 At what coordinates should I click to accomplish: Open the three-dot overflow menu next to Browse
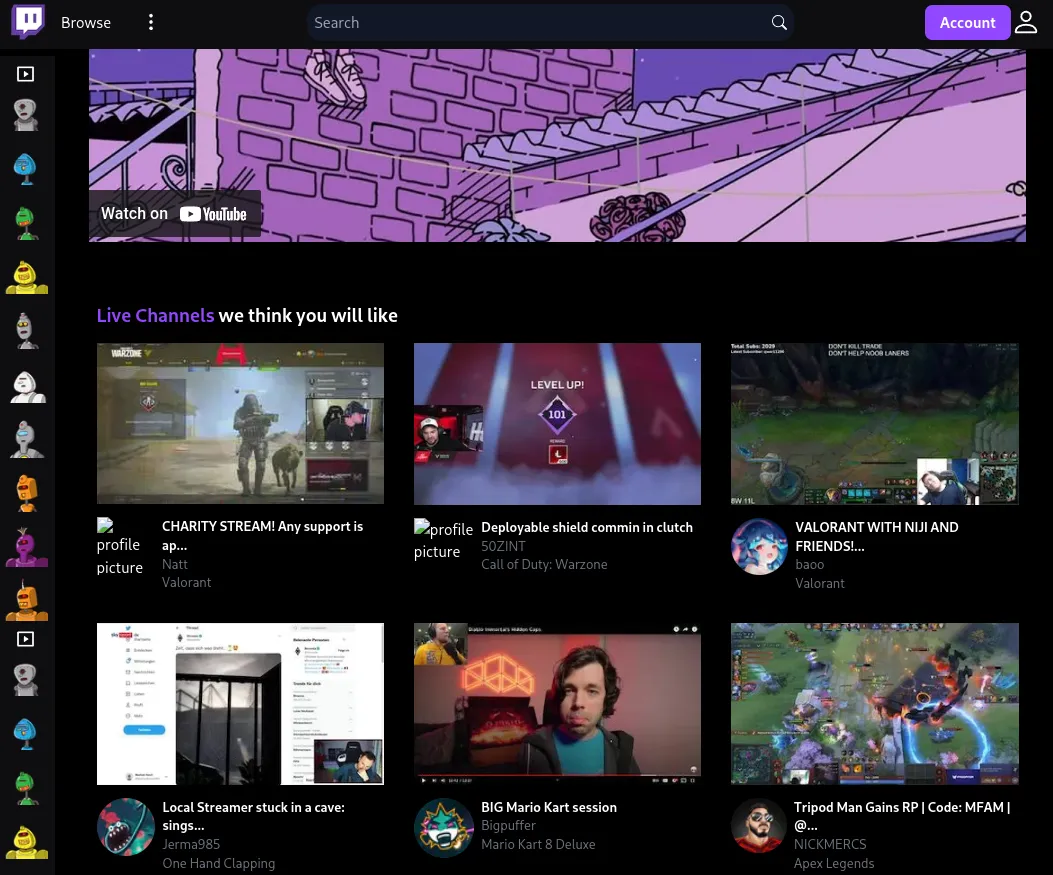151,22
